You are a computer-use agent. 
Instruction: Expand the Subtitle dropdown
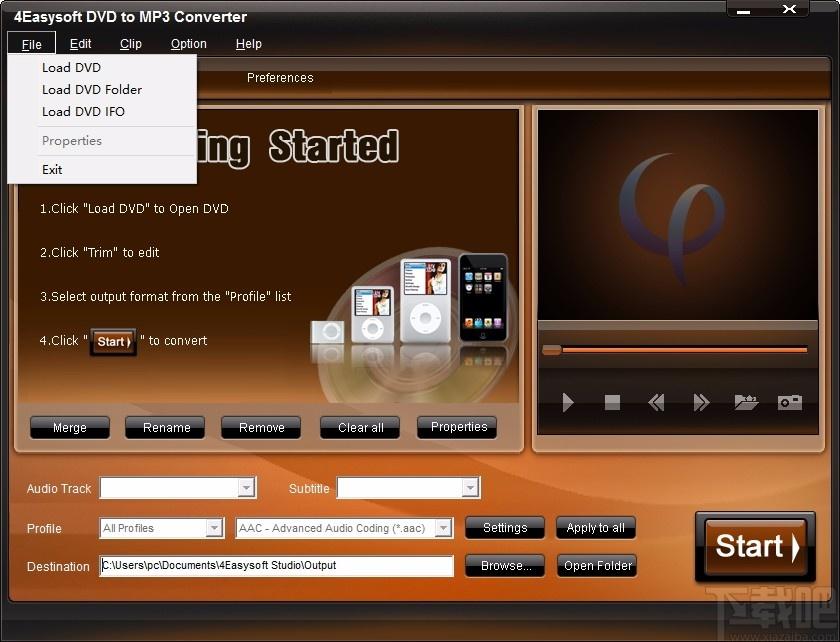pyautogui.click(x=470, y=488)
